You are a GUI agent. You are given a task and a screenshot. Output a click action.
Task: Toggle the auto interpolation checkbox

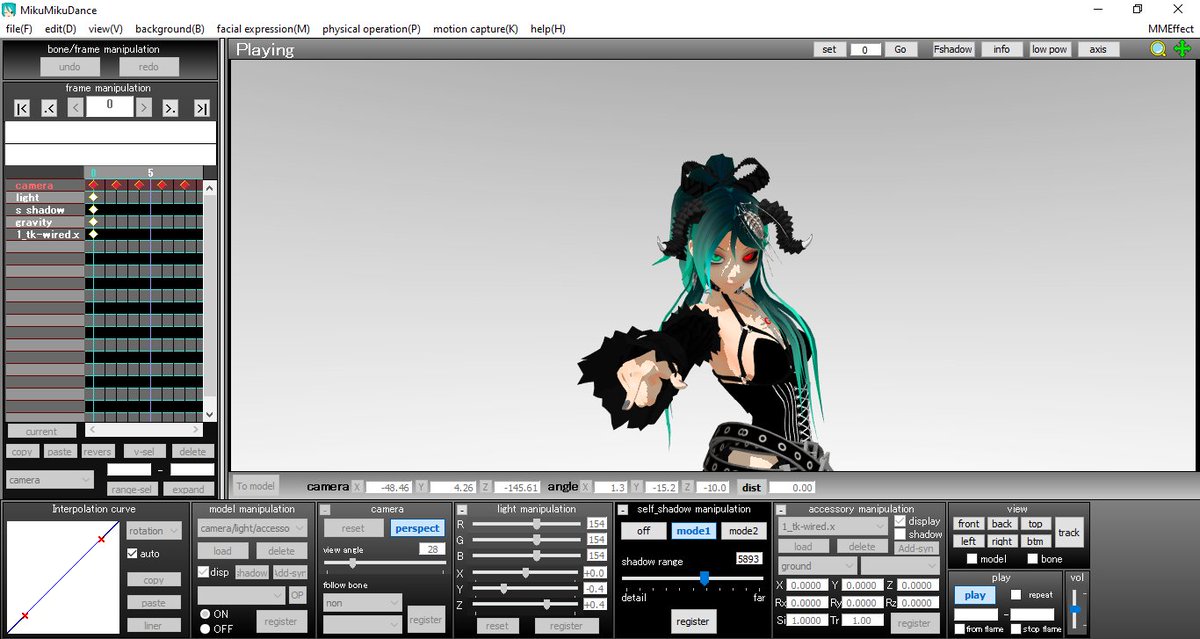(133, 554)
